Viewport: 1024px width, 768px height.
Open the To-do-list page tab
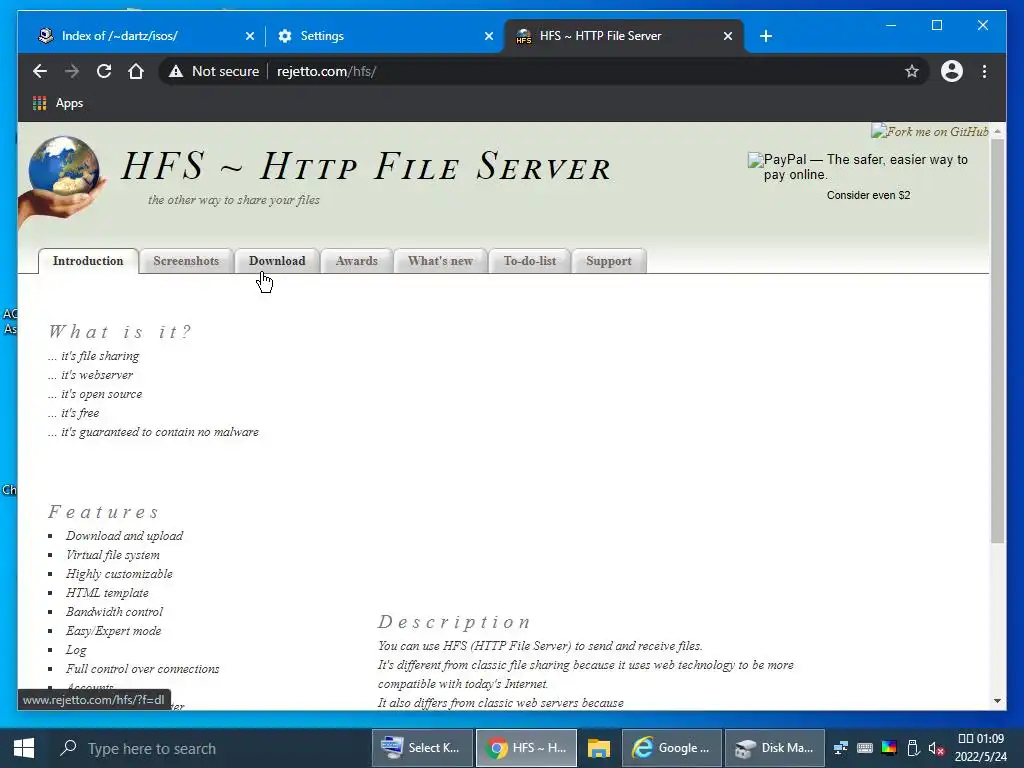530,261
